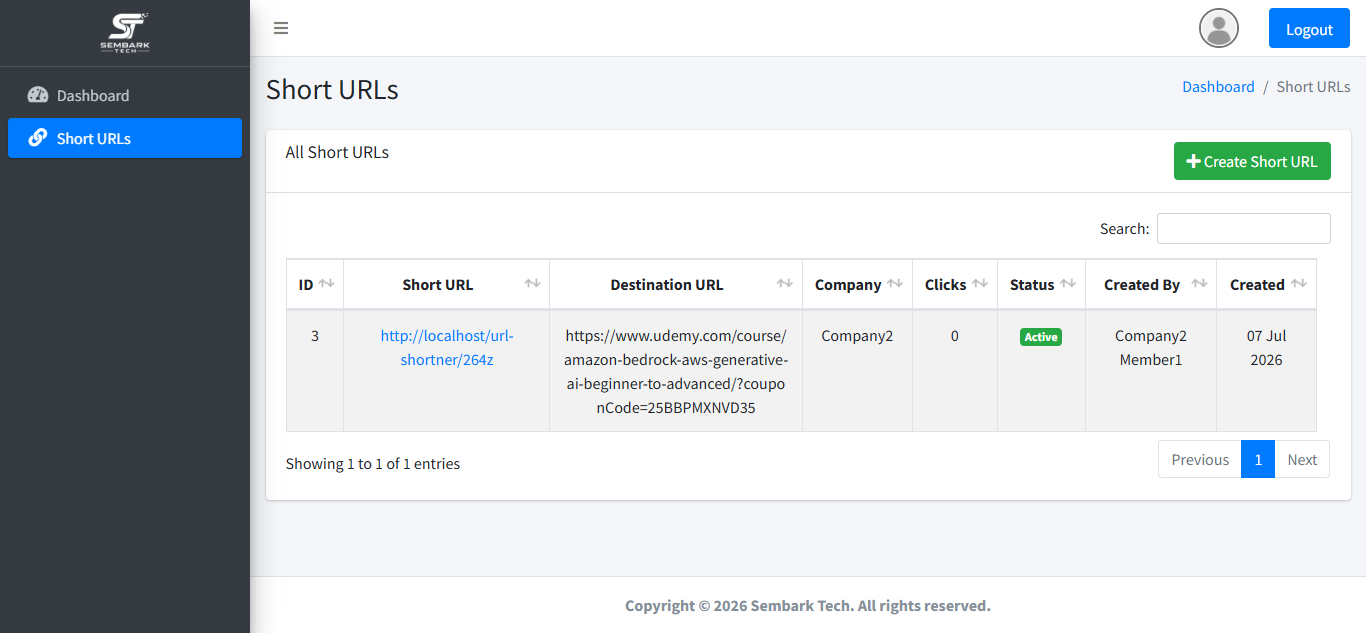Open the user avatar profile icon

1219,28
